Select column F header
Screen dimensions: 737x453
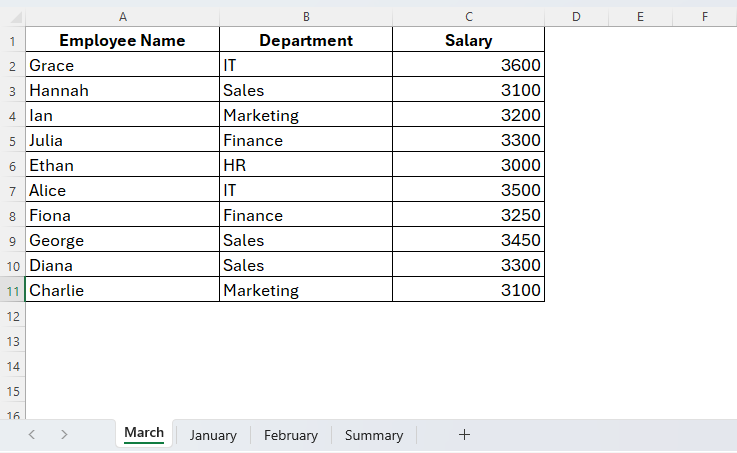pos(705,17)
